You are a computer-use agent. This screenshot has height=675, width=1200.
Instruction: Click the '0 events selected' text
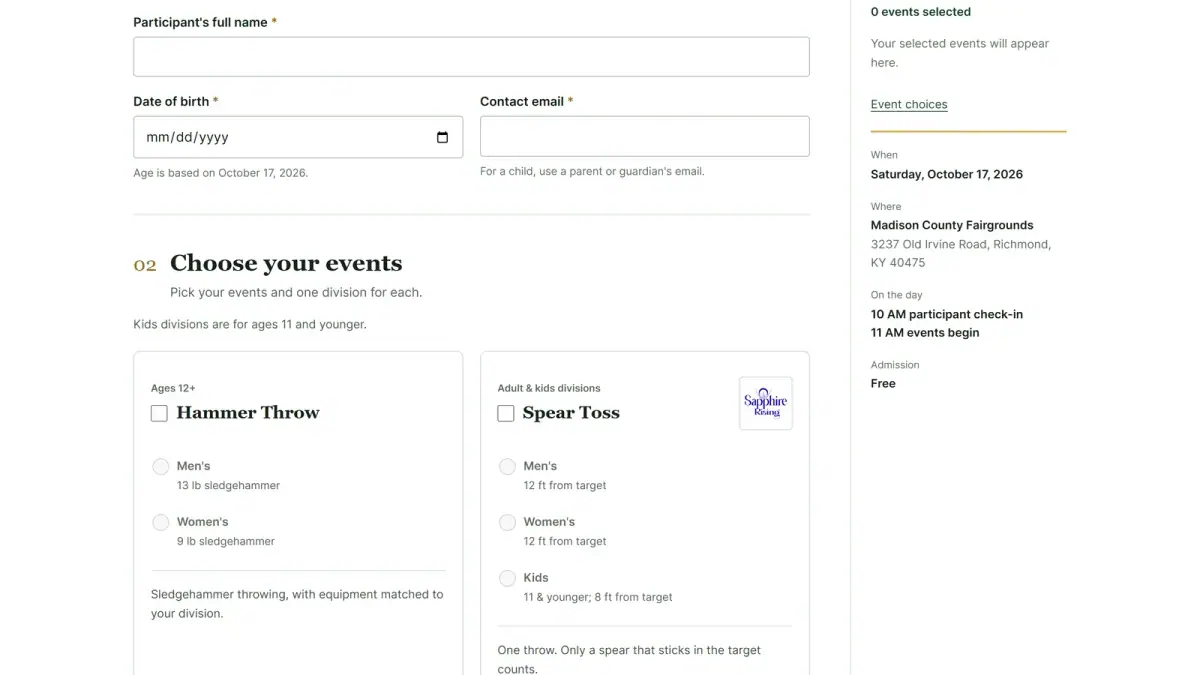[921, 12]
